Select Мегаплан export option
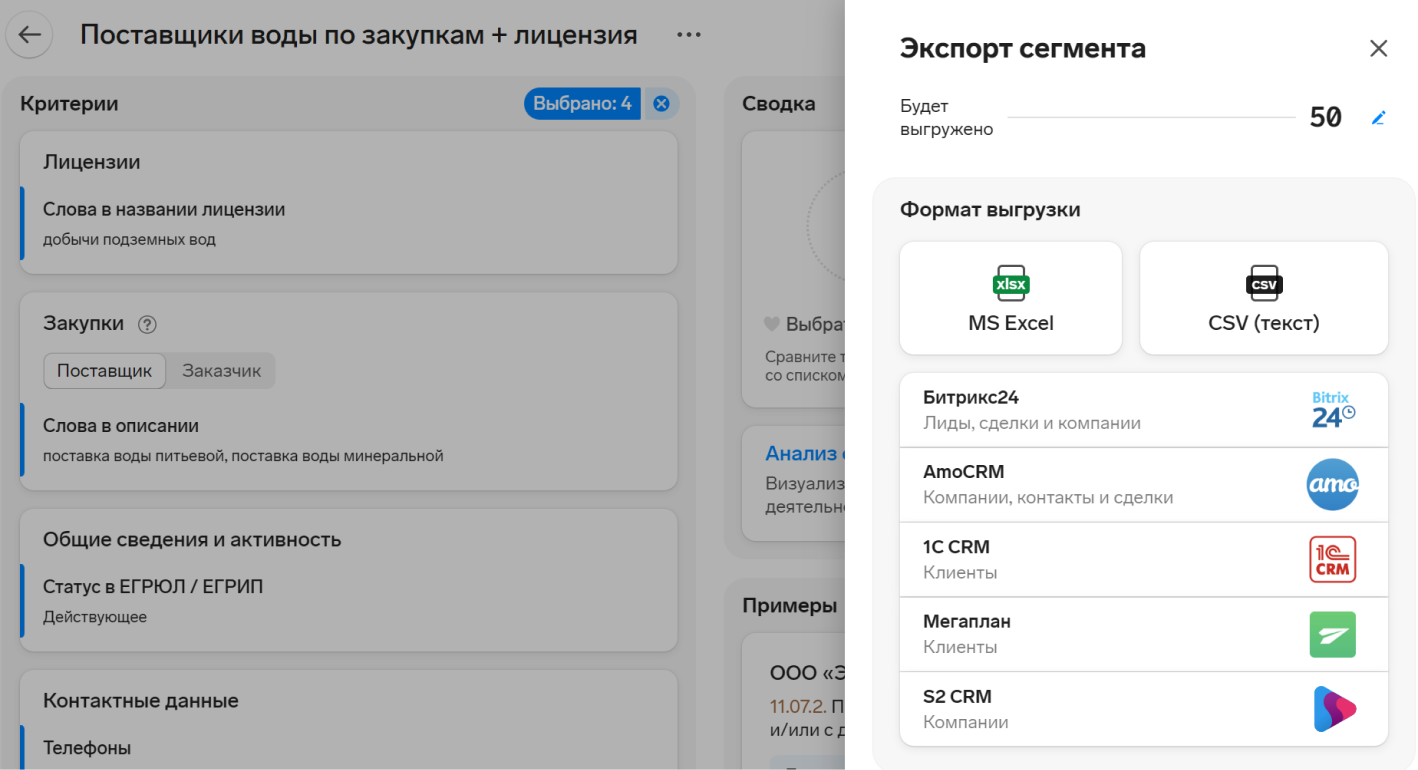Viewport: 1418px width, 770px height. tap(1144, 634)
